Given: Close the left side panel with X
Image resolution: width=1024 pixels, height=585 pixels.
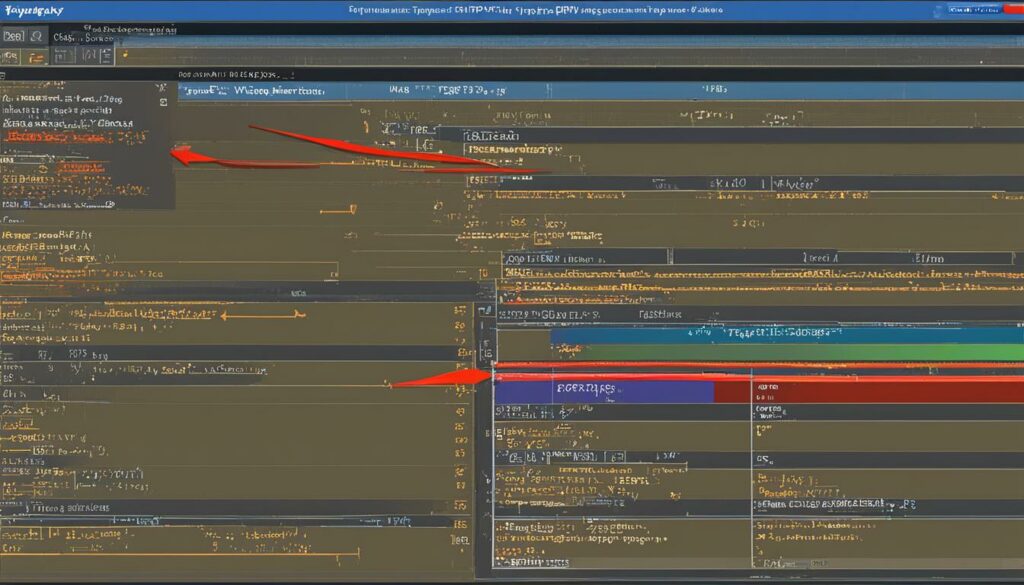Looking at the screenshot, I should tap(162, 87).
